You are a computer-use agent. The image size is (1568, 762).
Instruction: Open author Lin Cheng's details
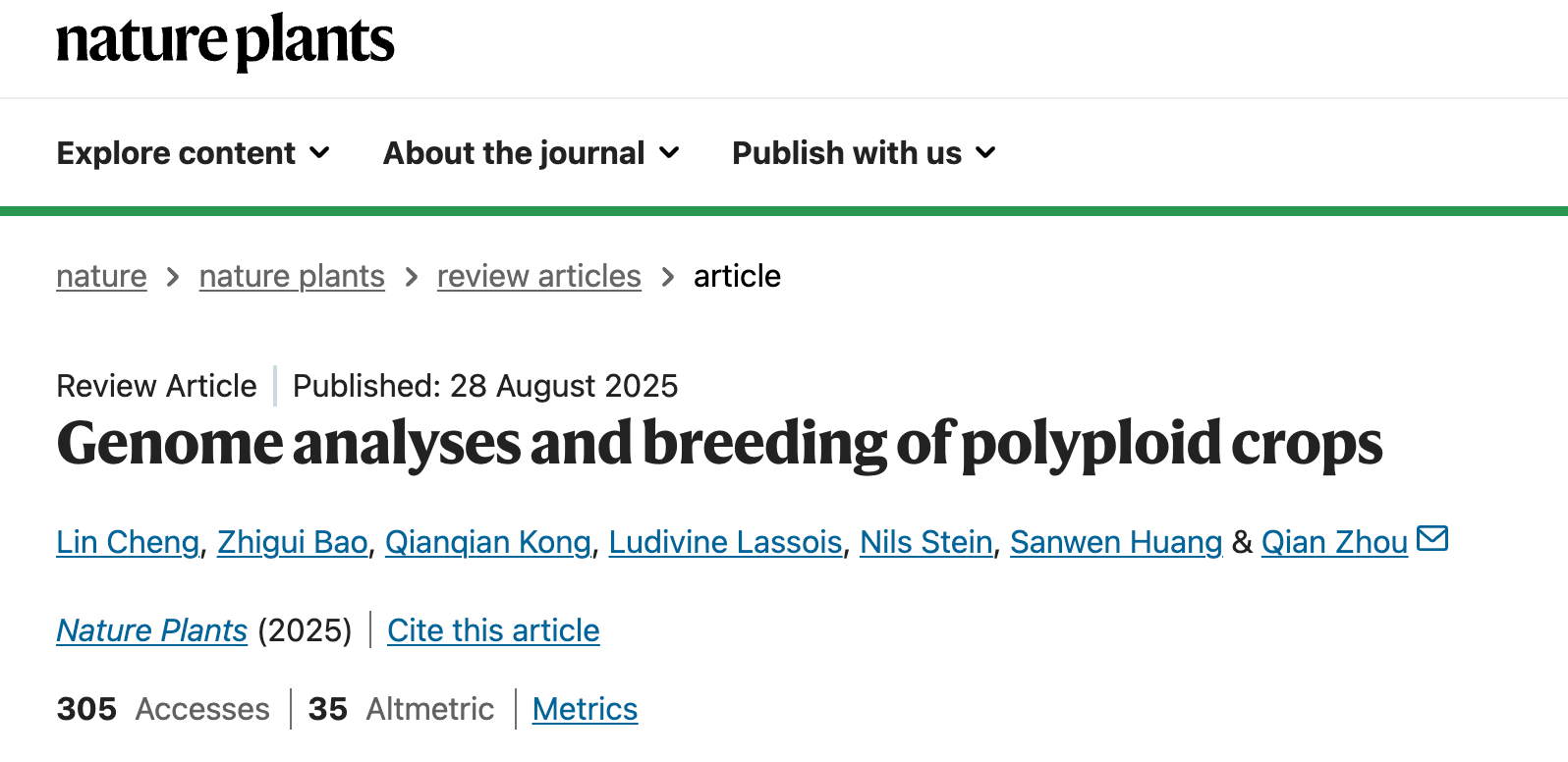pos(128,542)
